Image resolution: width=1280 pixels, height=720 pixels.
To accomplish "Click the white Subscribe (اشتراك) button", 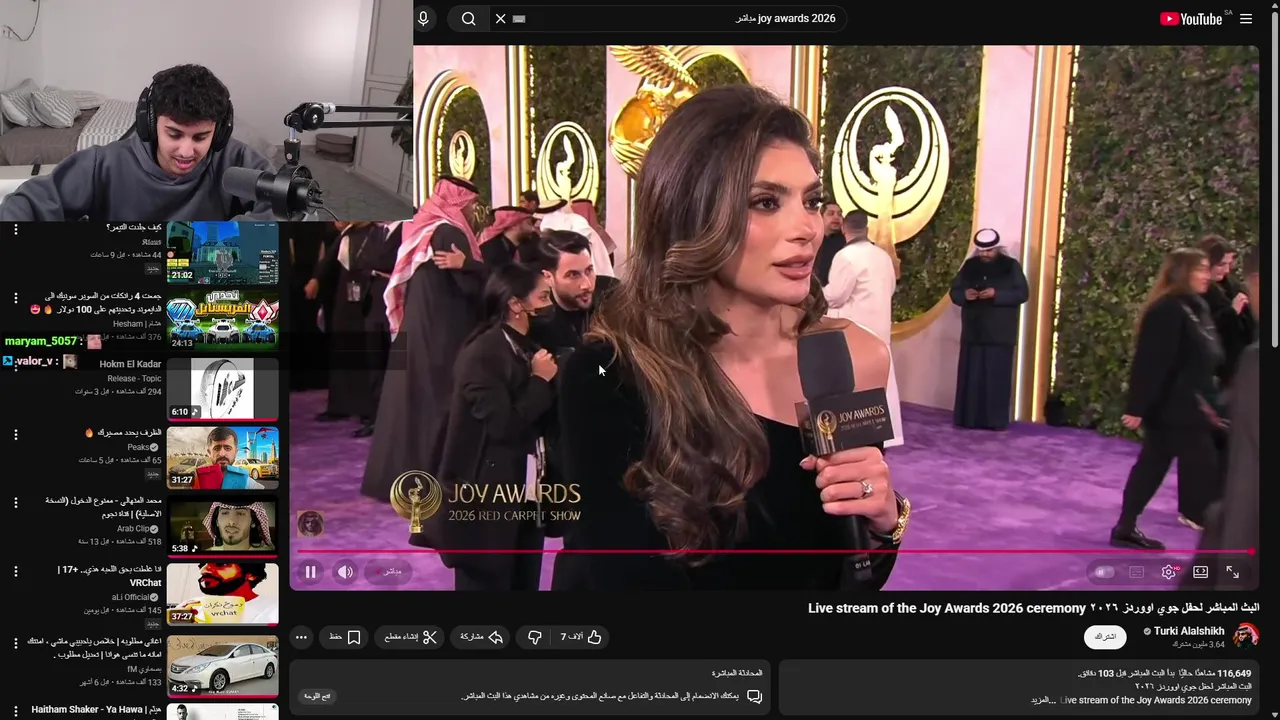I will [x=1105, y=637].
